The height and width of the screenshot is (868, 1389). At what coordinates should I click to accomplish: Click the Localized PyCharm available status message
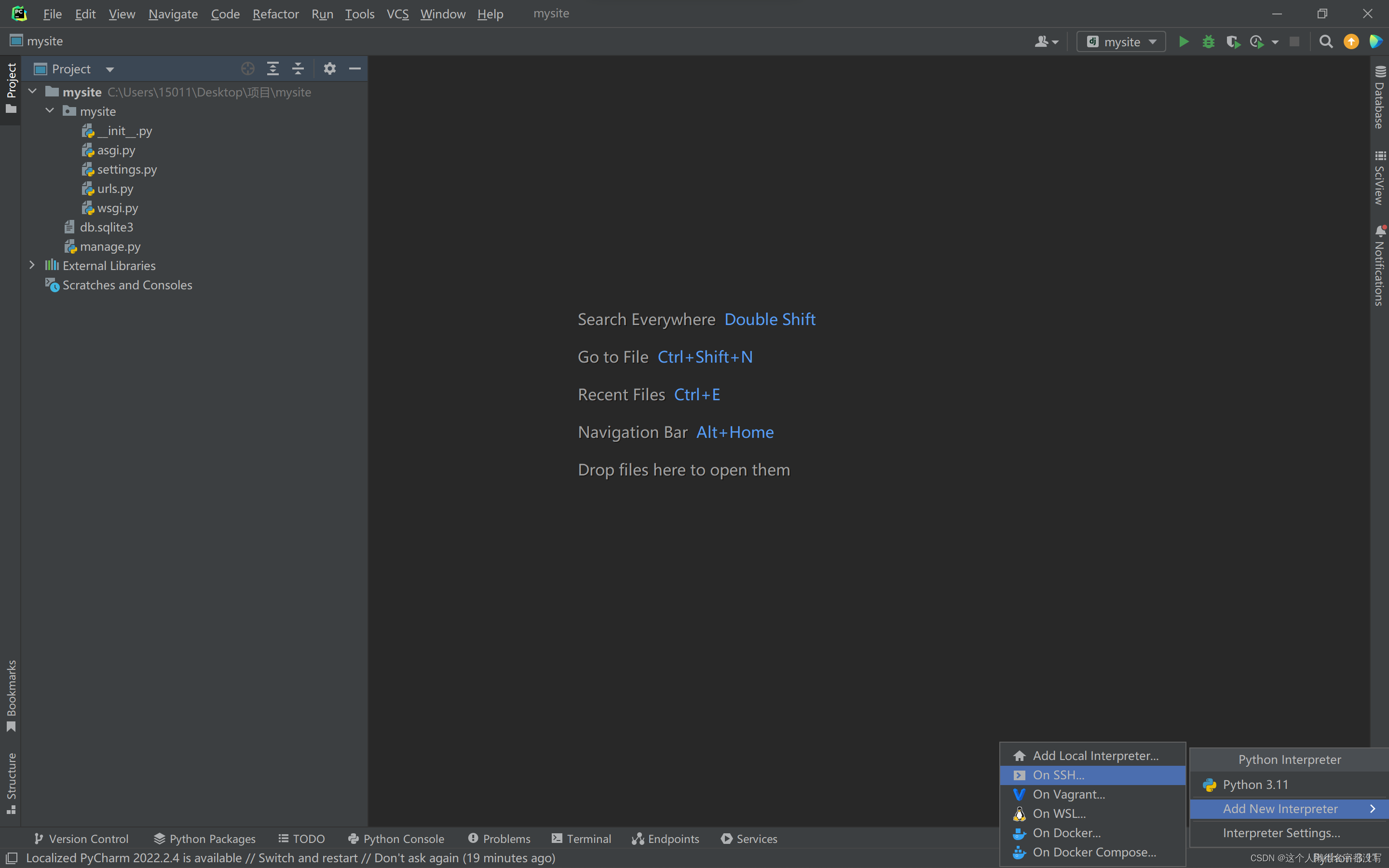click(290, 858)
